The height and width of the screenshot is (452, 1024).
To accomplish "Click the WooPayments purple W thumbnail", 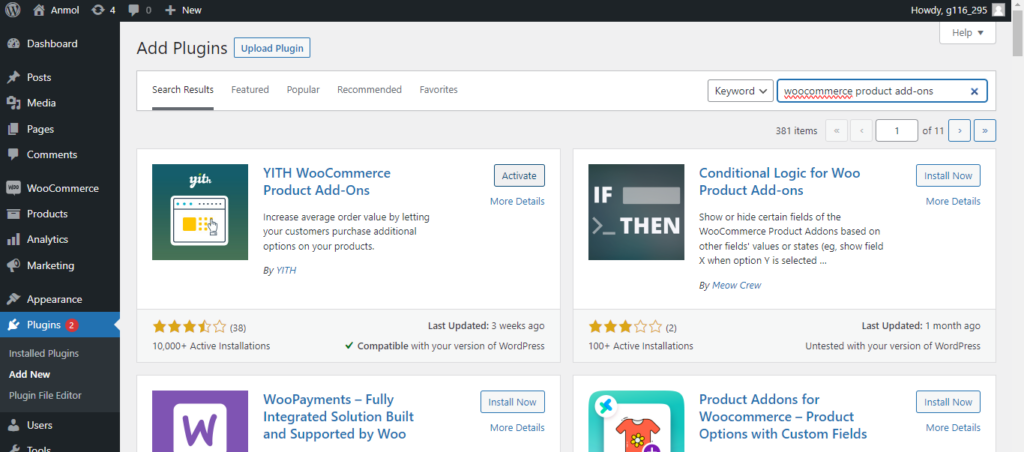I will click(x=200, y=421).
